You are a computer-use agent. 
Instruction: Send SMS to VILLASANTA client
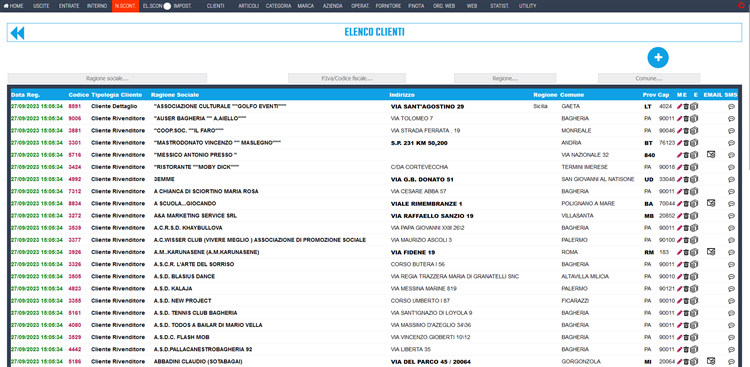(731, 216)
